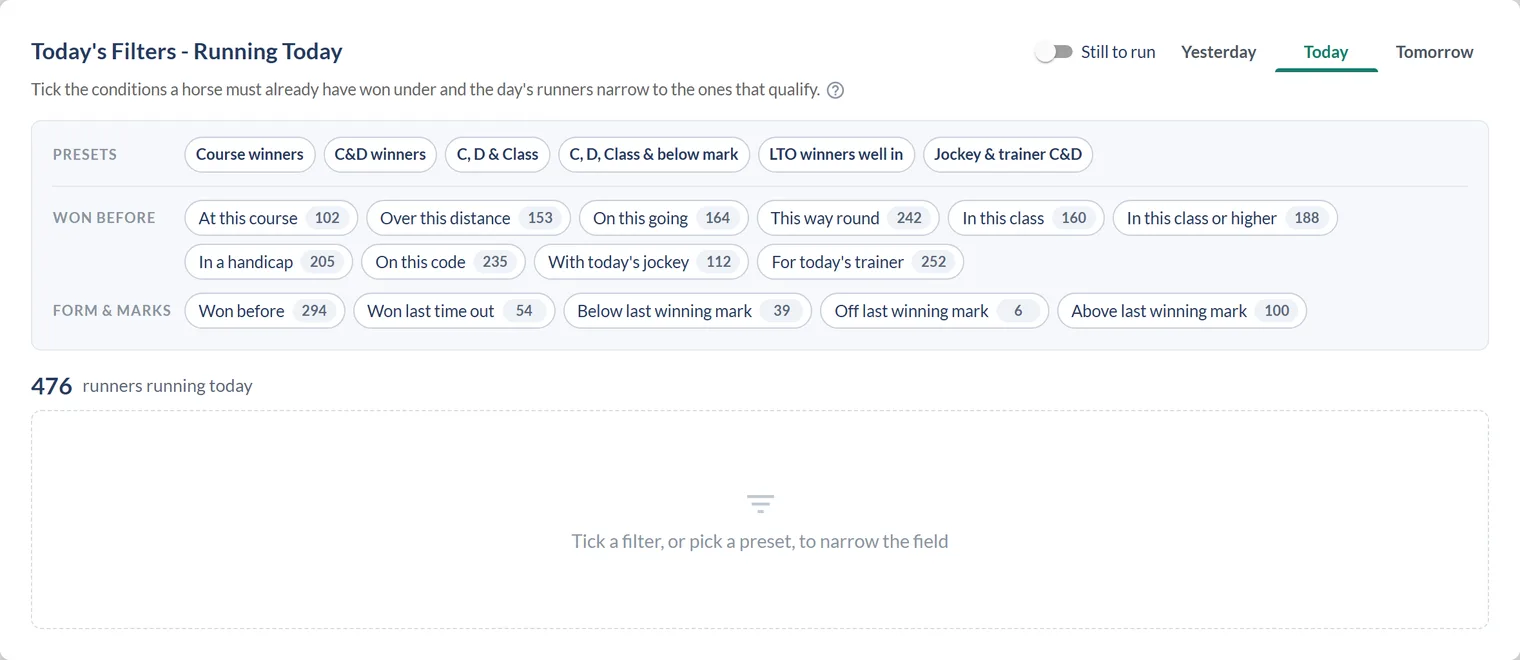Apply the Course winners preset
Screen dimensions: 1520x660
tap(250, 154)
